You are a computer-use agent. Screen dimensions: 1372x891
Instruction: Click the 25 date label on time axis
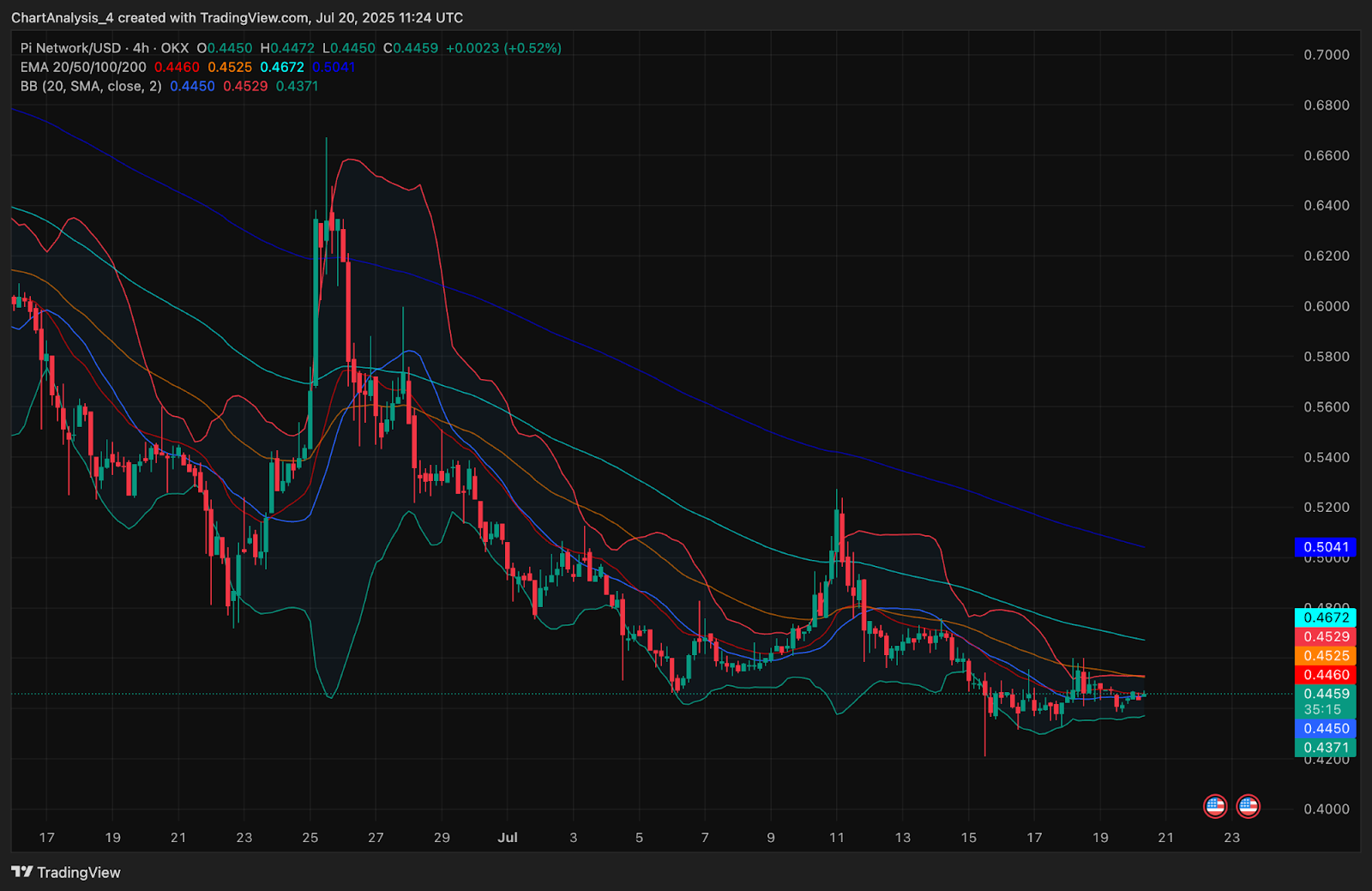310,838
